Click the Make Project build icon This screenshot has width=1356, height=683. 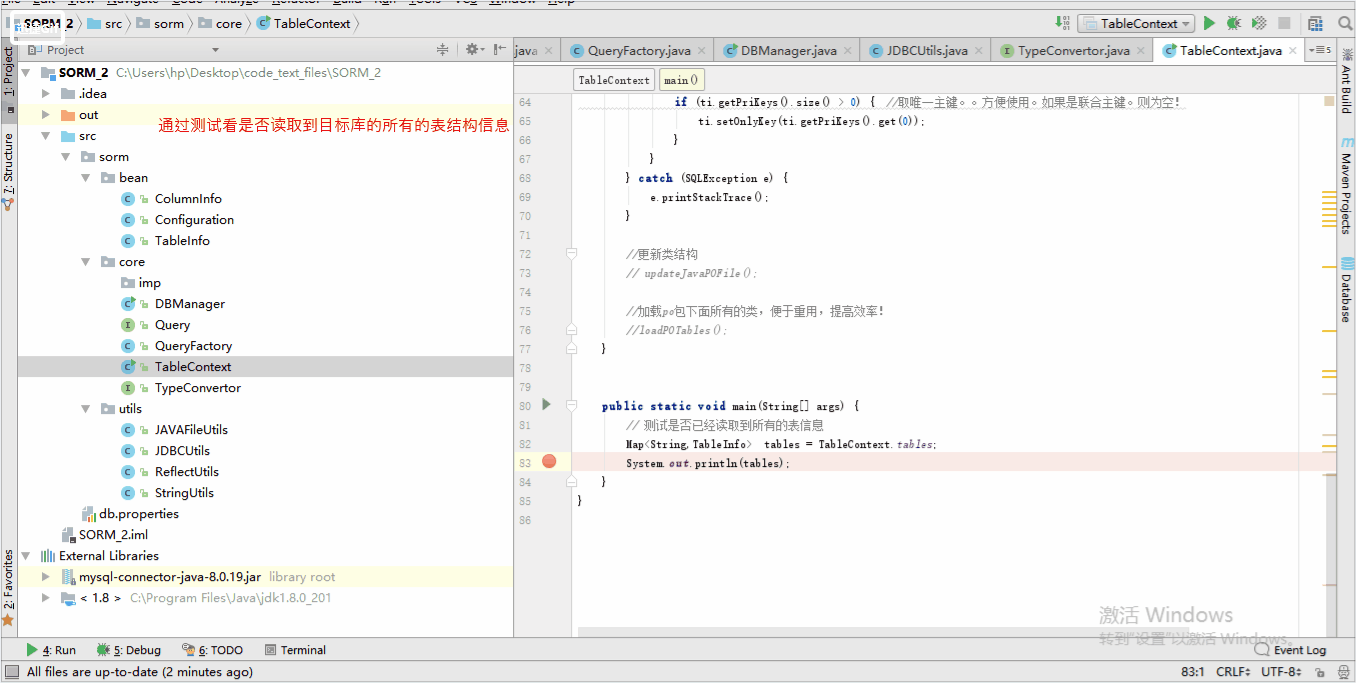click(x=1062, y=23)
